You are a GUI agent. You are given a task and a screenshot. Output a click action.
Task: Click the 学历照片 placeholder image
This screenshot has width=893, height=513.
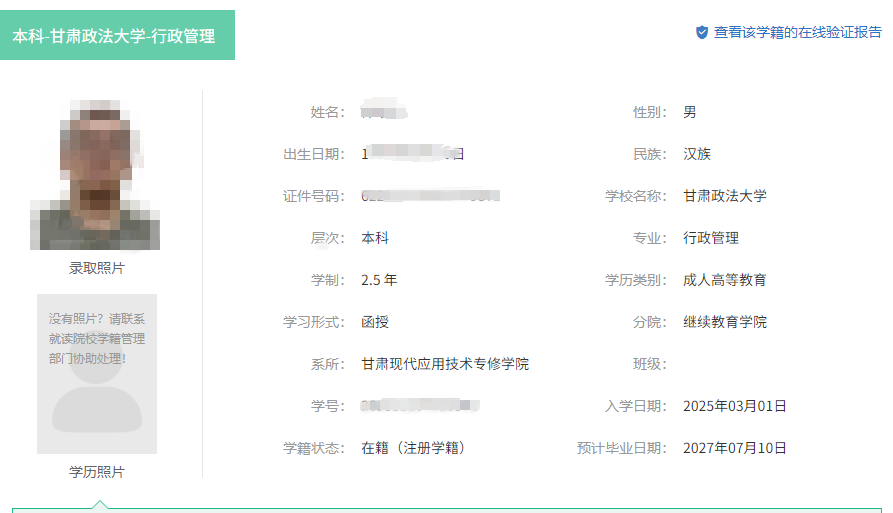[x=97, y=374]
